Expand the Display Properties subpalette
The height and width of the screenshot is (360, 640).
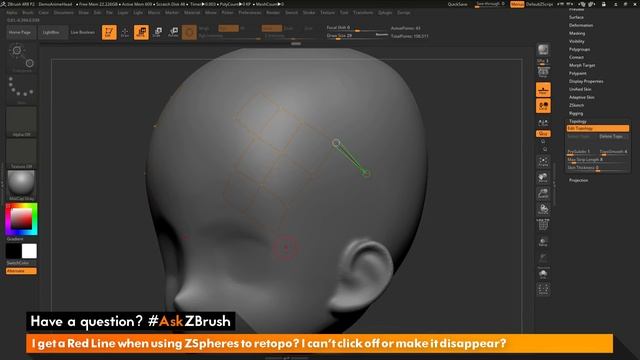[x=586, y=81]
